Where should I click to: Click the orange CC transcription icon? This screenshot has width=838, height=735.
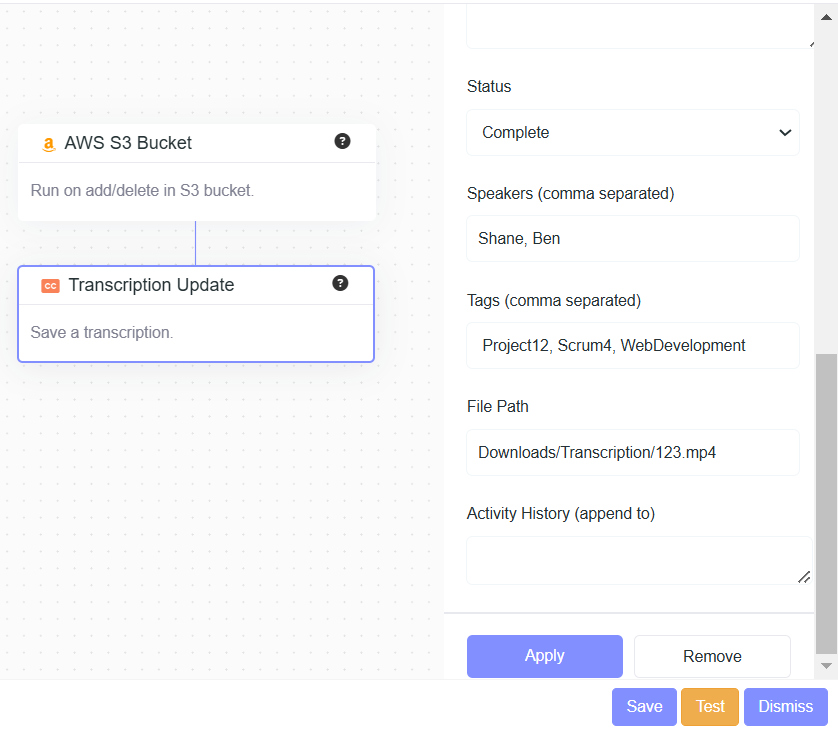coord(50,286)
